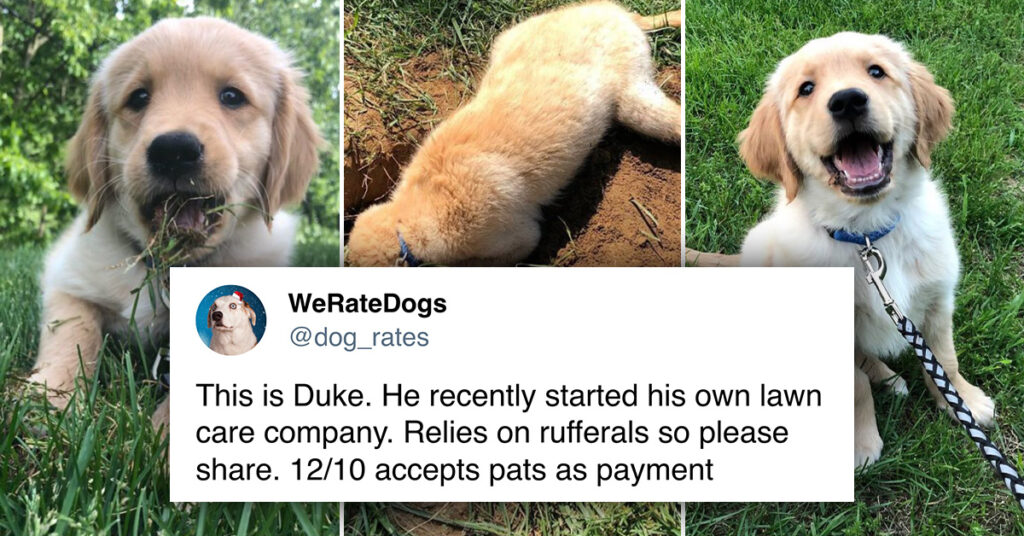Click the blue collar on the smiling puppy
This screenshot has height=536, width=1024.
tap(862, 234)
